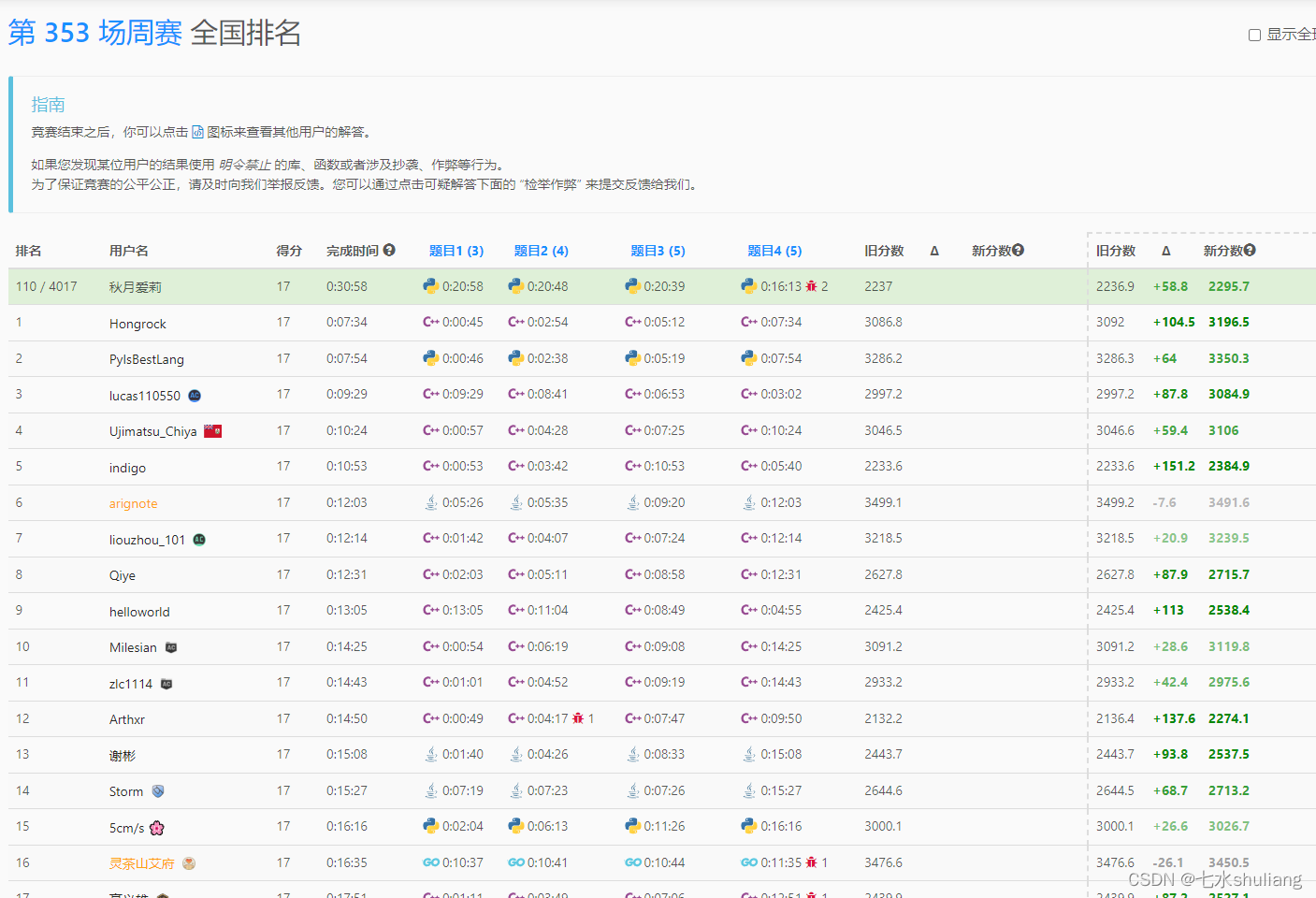This screenshot has height=898, width=1316.
Task: Click the help icon beside 完成时间
Action: coord(389,250)
